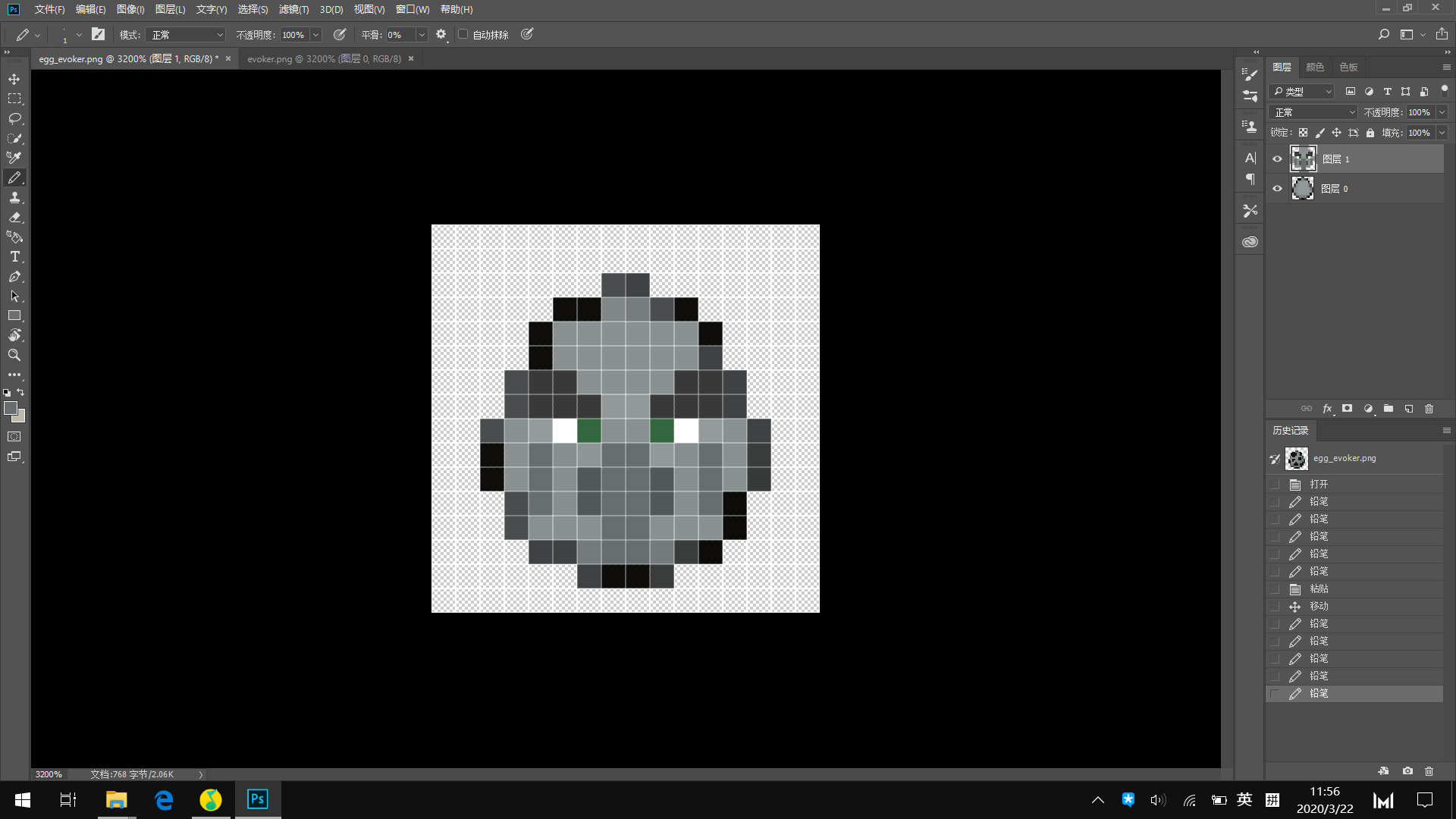Add a layer style fx

click(1327, 409)
